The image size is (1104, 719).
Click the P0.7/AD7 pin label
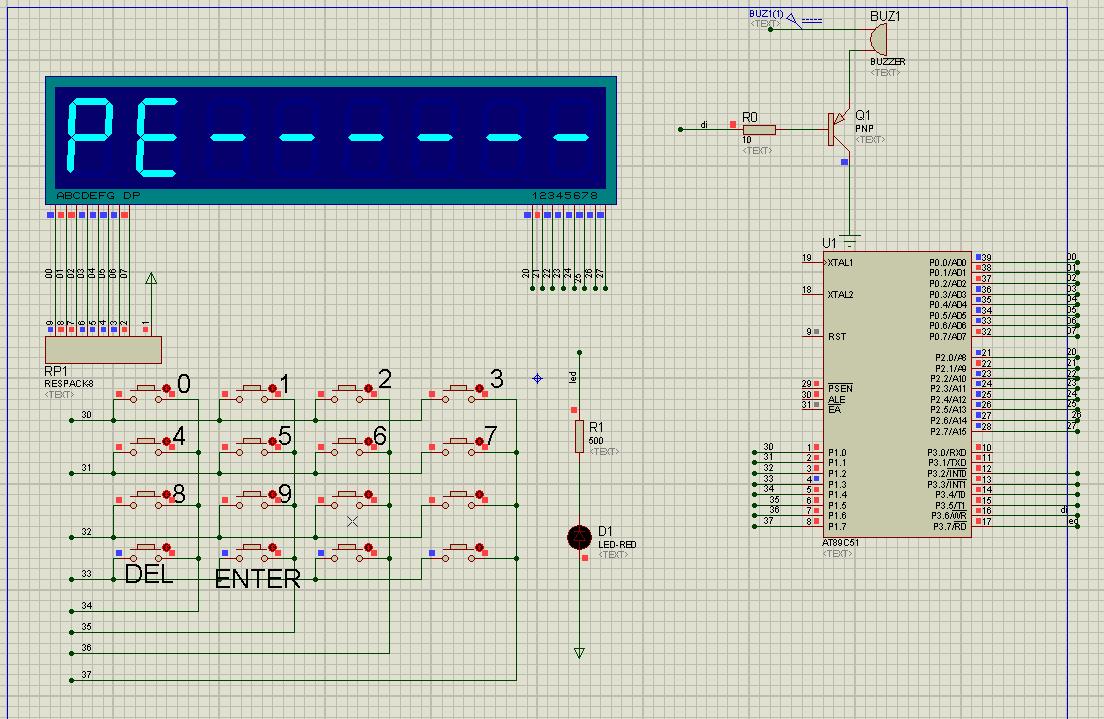pos(948,337)
